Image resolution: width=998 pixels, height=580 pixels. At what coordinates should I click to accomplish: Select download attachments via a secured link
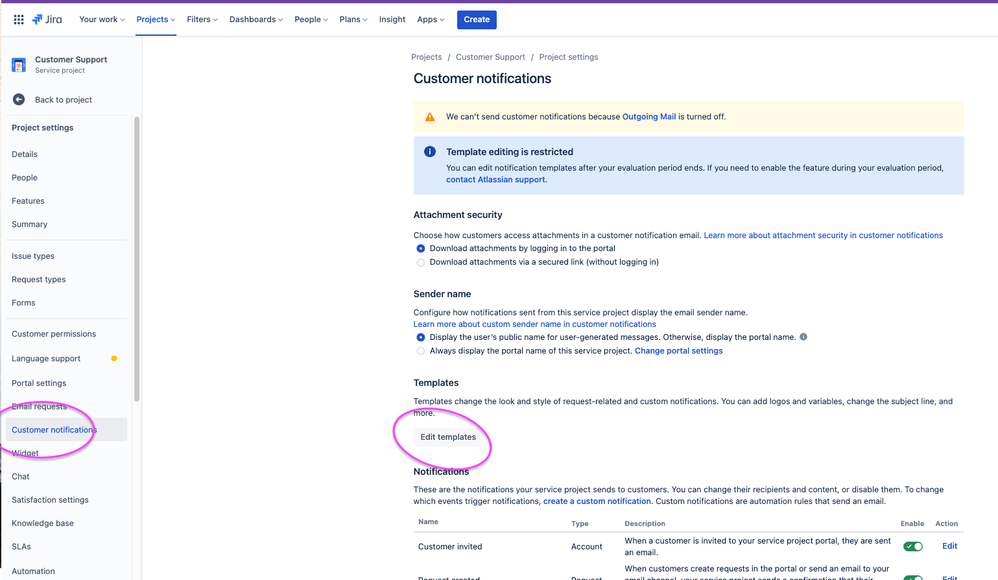[x=421, y=261]
